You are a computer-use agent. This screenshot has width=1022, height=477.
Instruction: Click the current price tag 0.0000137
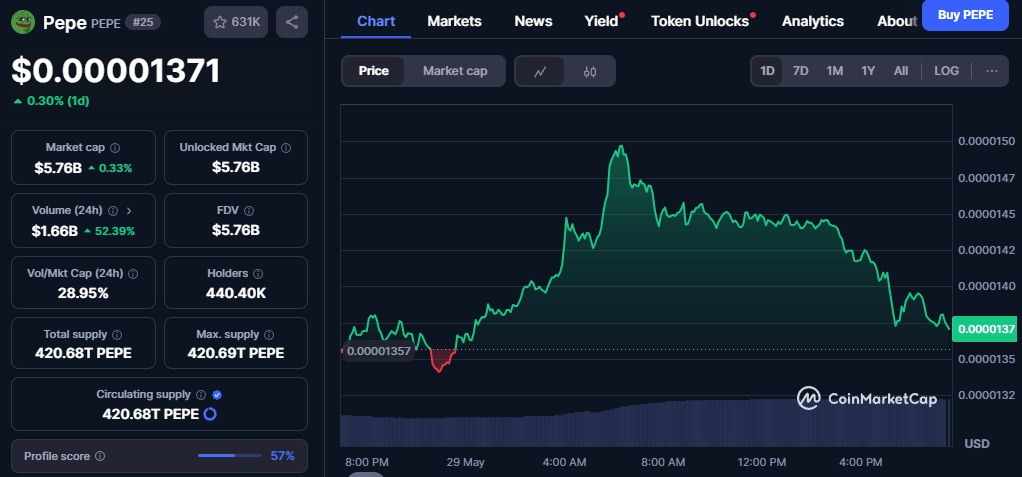986,329
